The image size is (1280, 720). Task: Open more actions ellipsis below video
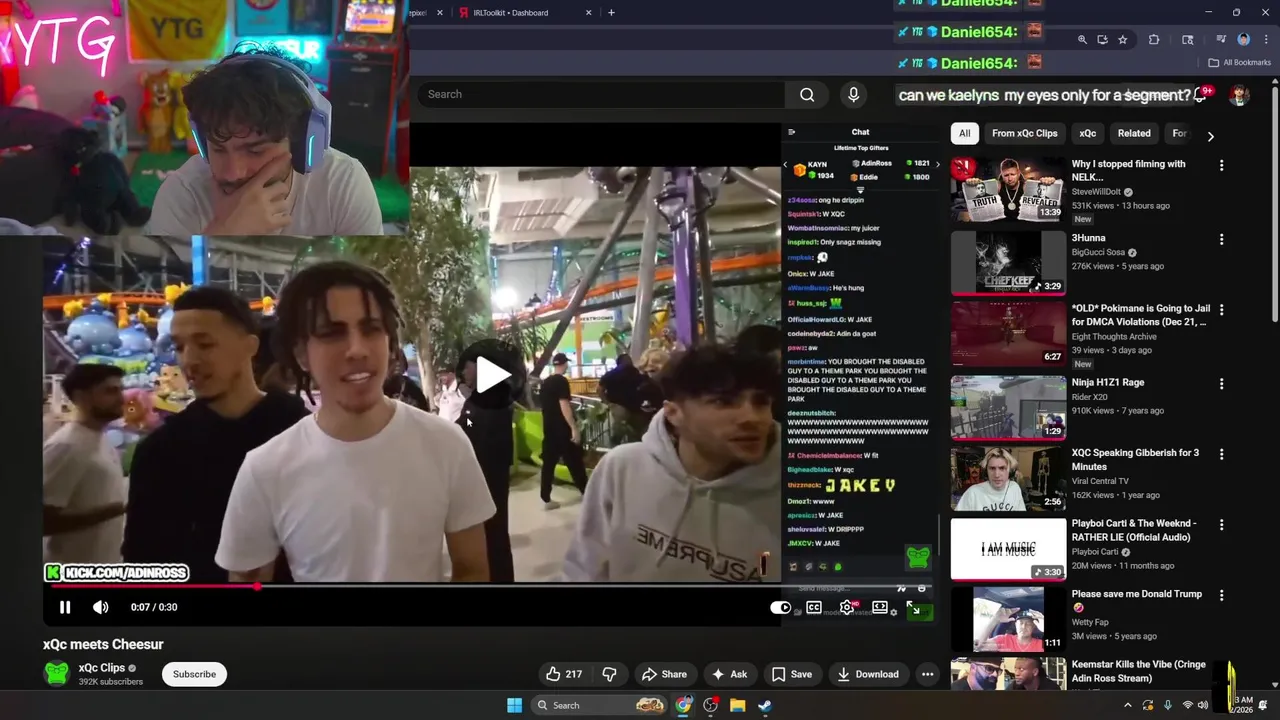coord(927,674)
